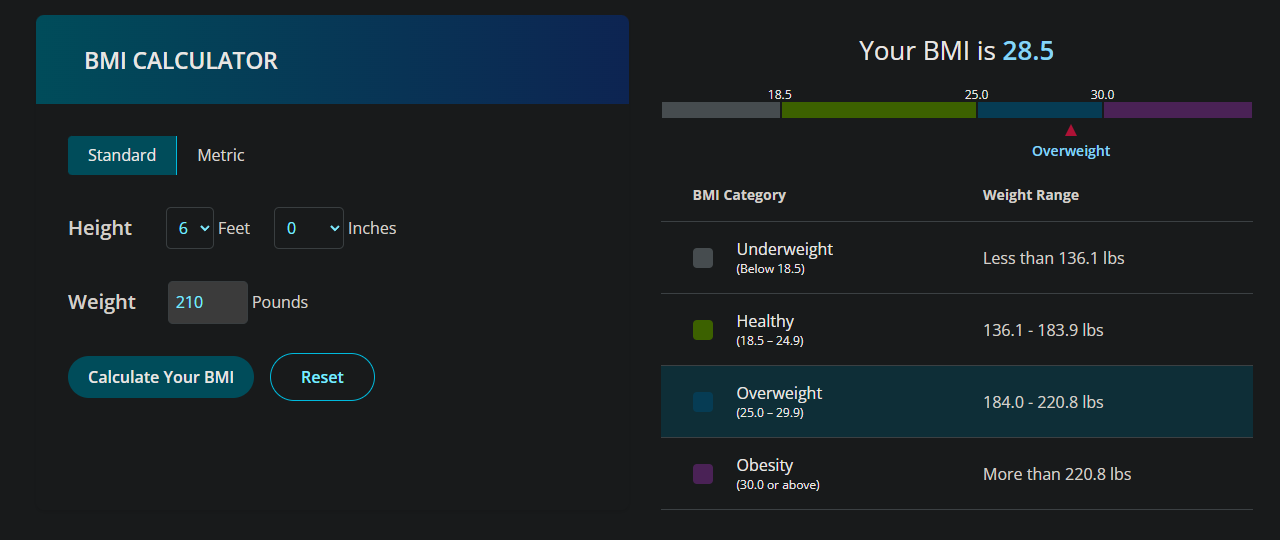Click the green Healthy color swatch

pos(703,330)
